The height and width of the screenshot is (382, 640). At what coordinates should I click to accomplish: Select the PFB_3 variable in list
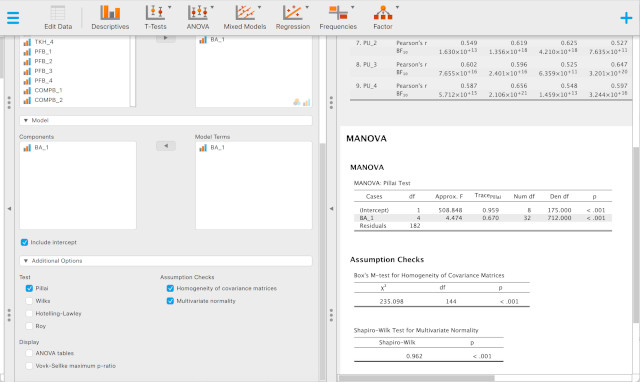click(x=43, y=71)
